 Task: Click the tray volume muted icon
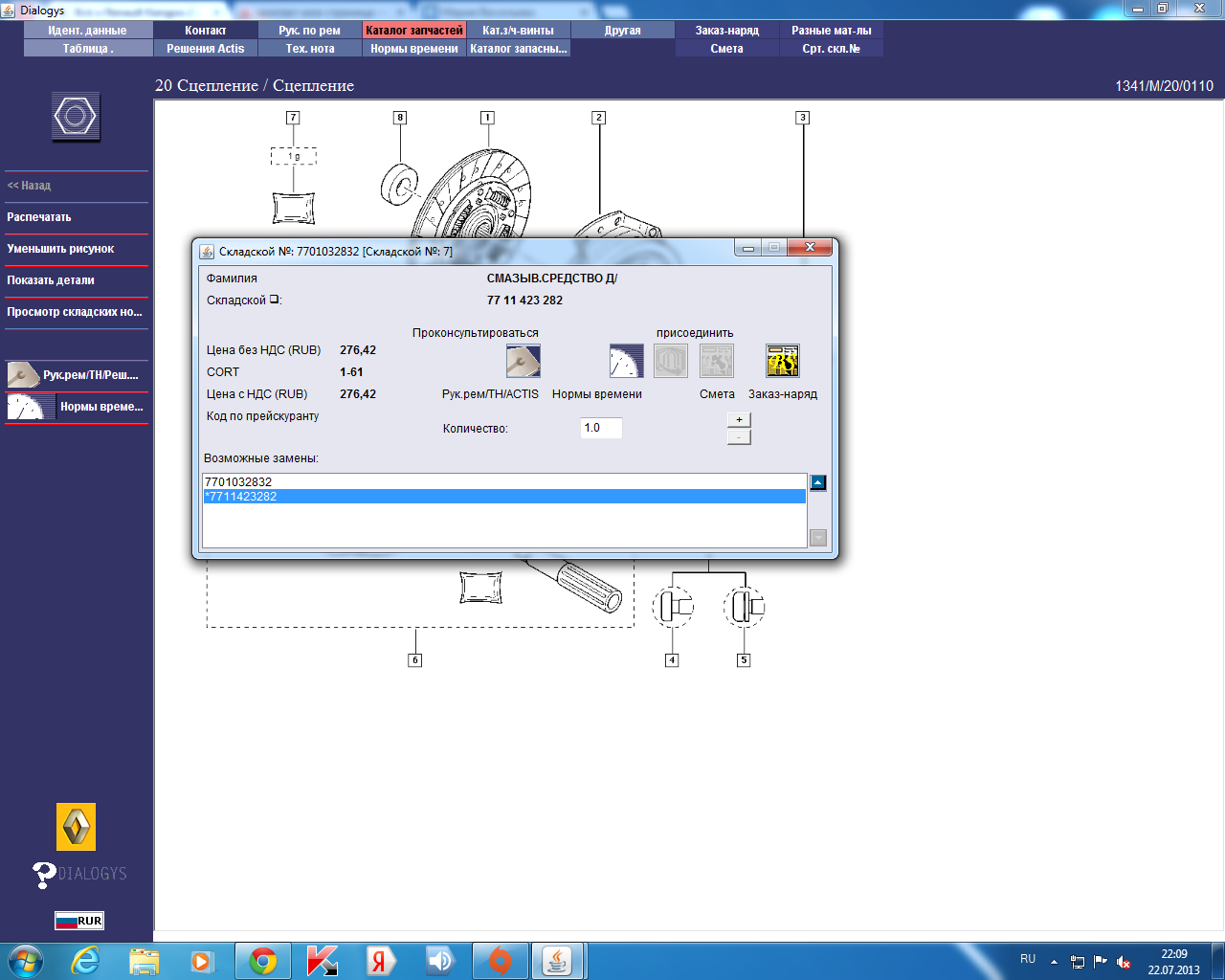[x=1125, y=962]
